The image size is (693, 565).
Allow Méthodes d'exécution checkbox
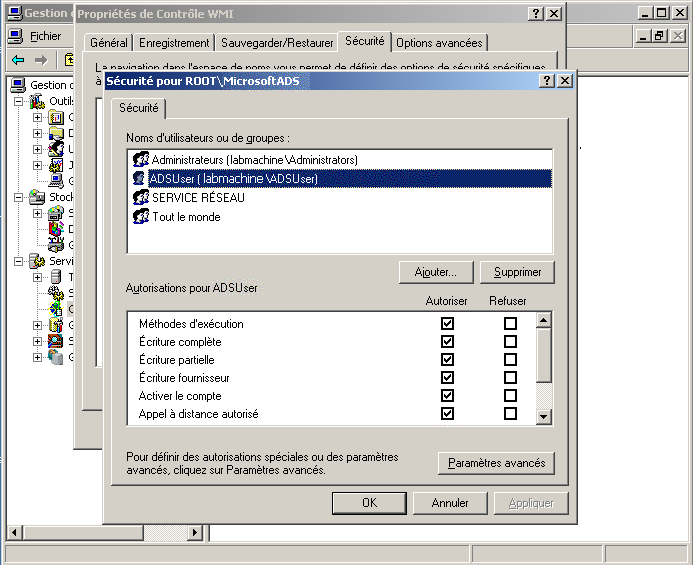[447, 323]
